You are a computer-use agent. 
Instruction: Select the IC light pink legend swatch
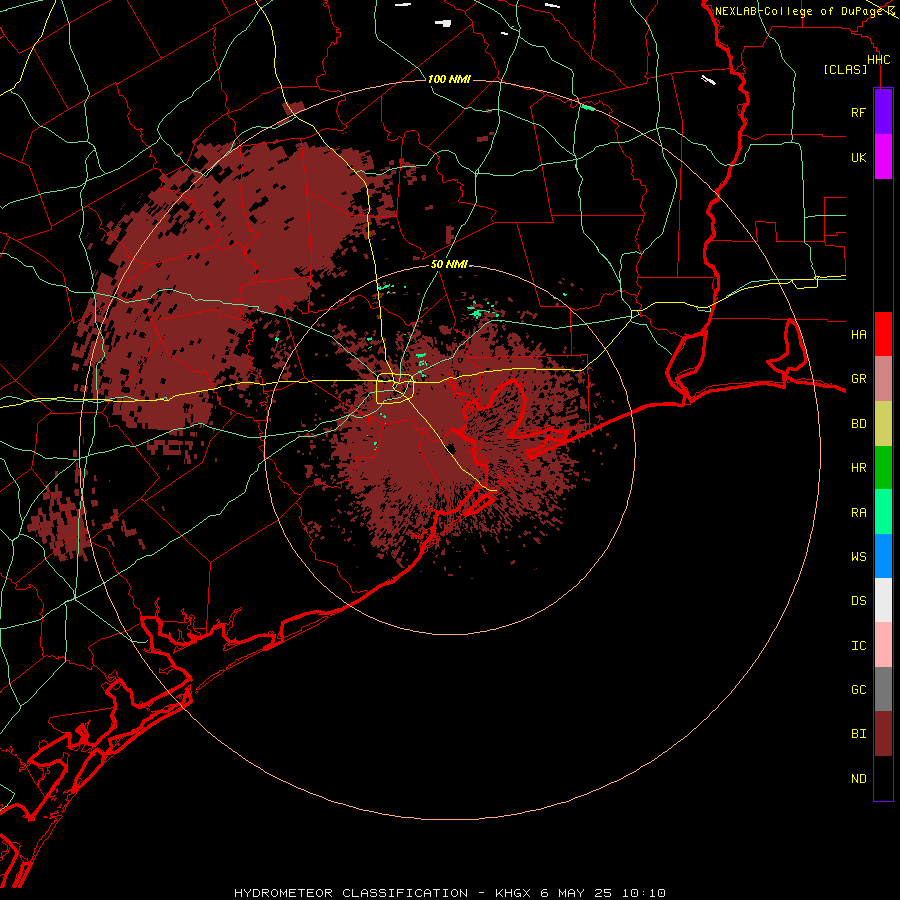[883, 645]
